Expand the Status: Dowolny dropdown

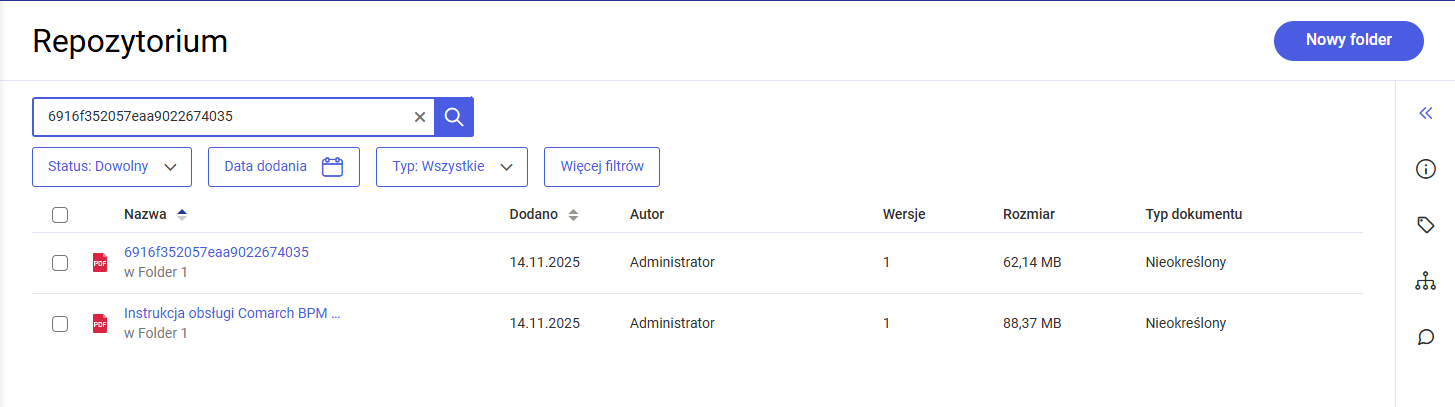pos(111,167)
